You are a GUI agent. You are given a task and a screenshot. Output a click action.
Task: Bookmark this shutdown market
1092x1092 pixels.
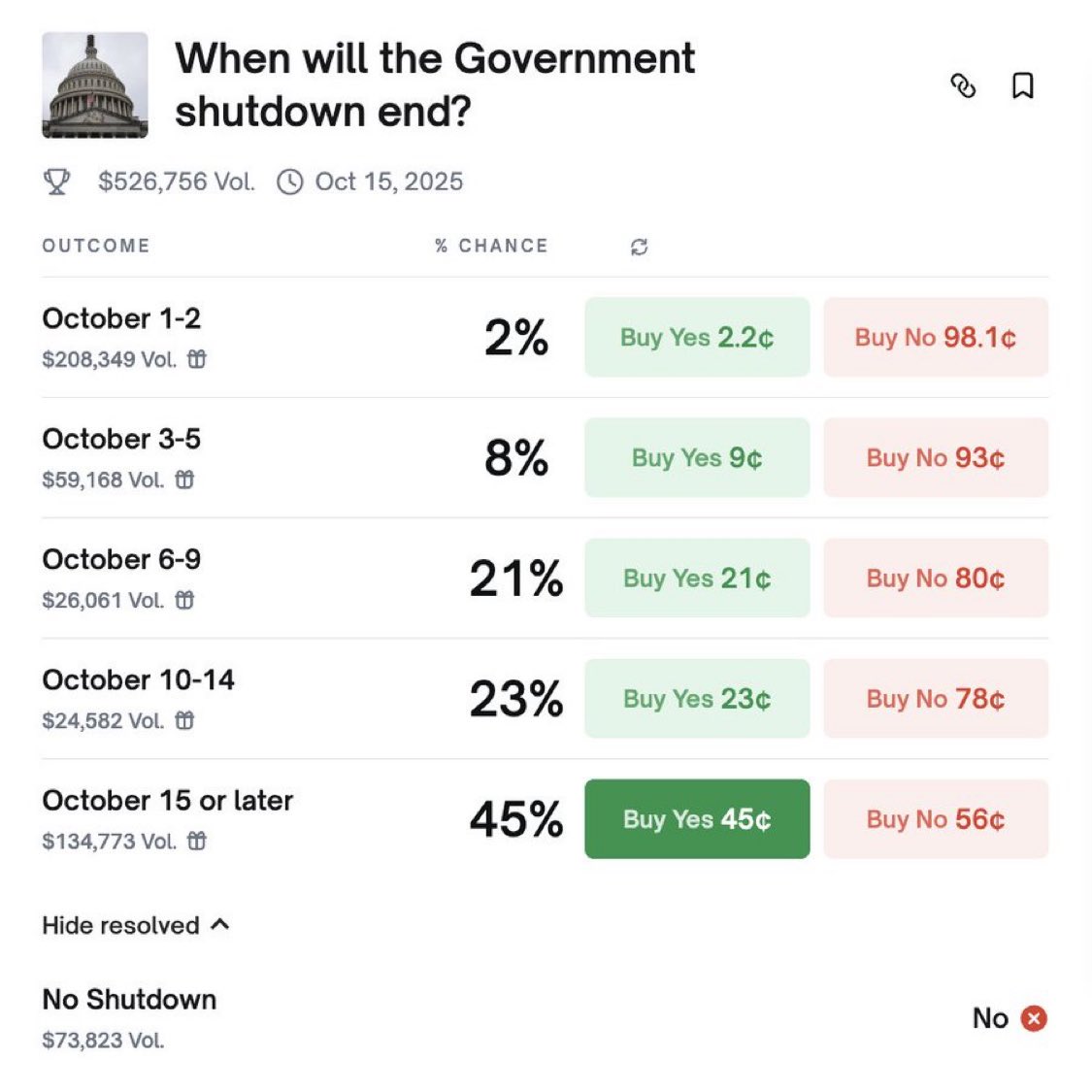(x=1022, y=86)
